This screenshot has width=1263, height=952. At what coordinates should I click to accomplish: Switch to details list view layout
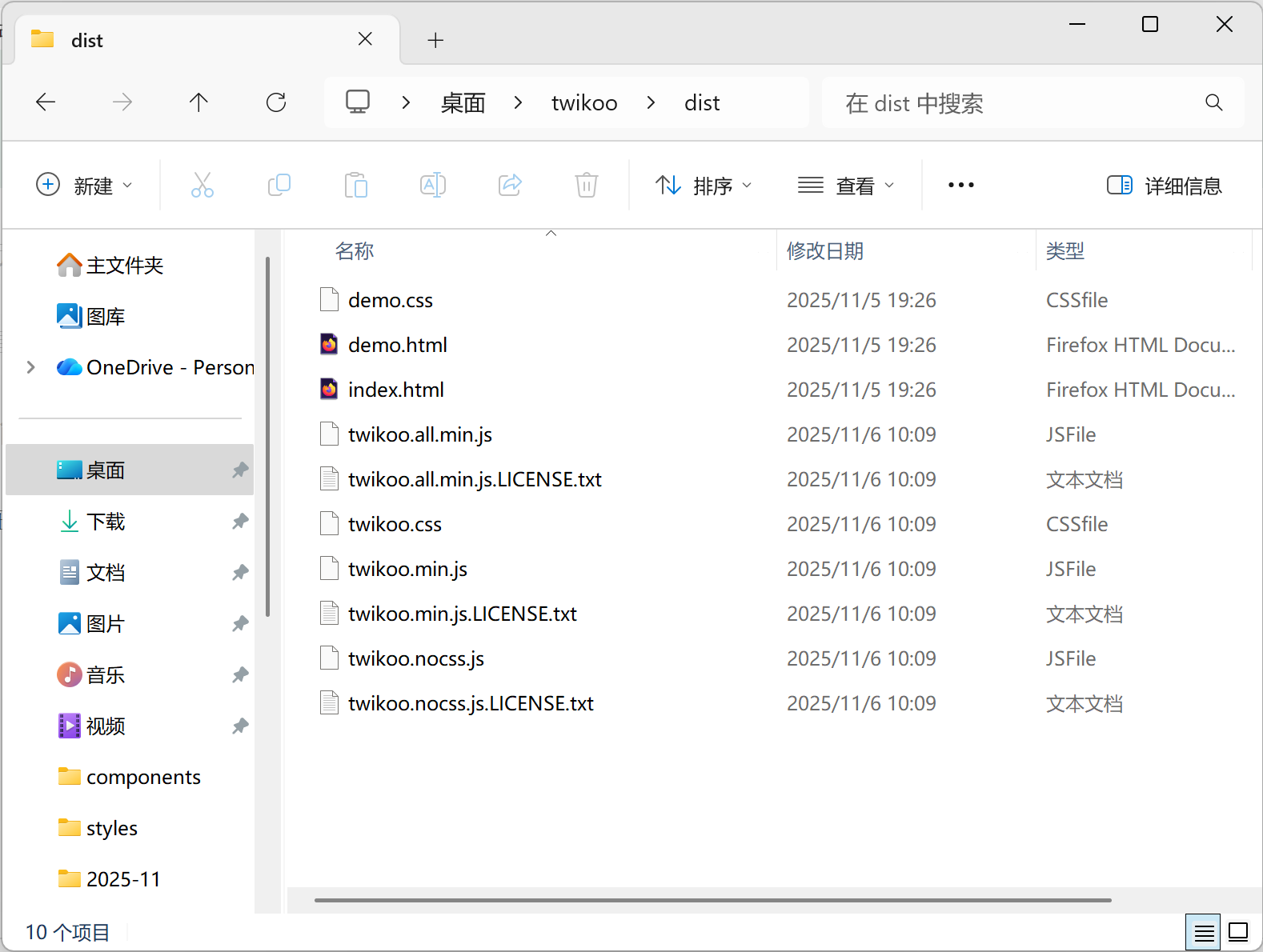1203,932
